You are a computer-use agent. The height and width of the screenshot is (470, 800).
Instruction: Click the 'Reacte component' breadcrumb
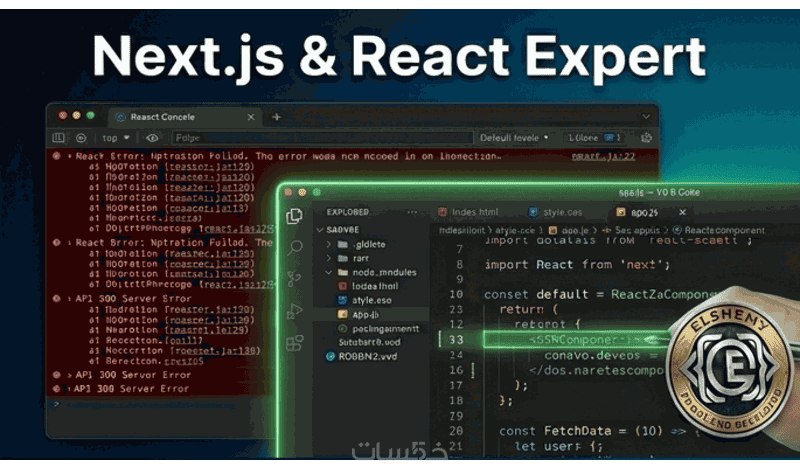coord(724,231)
